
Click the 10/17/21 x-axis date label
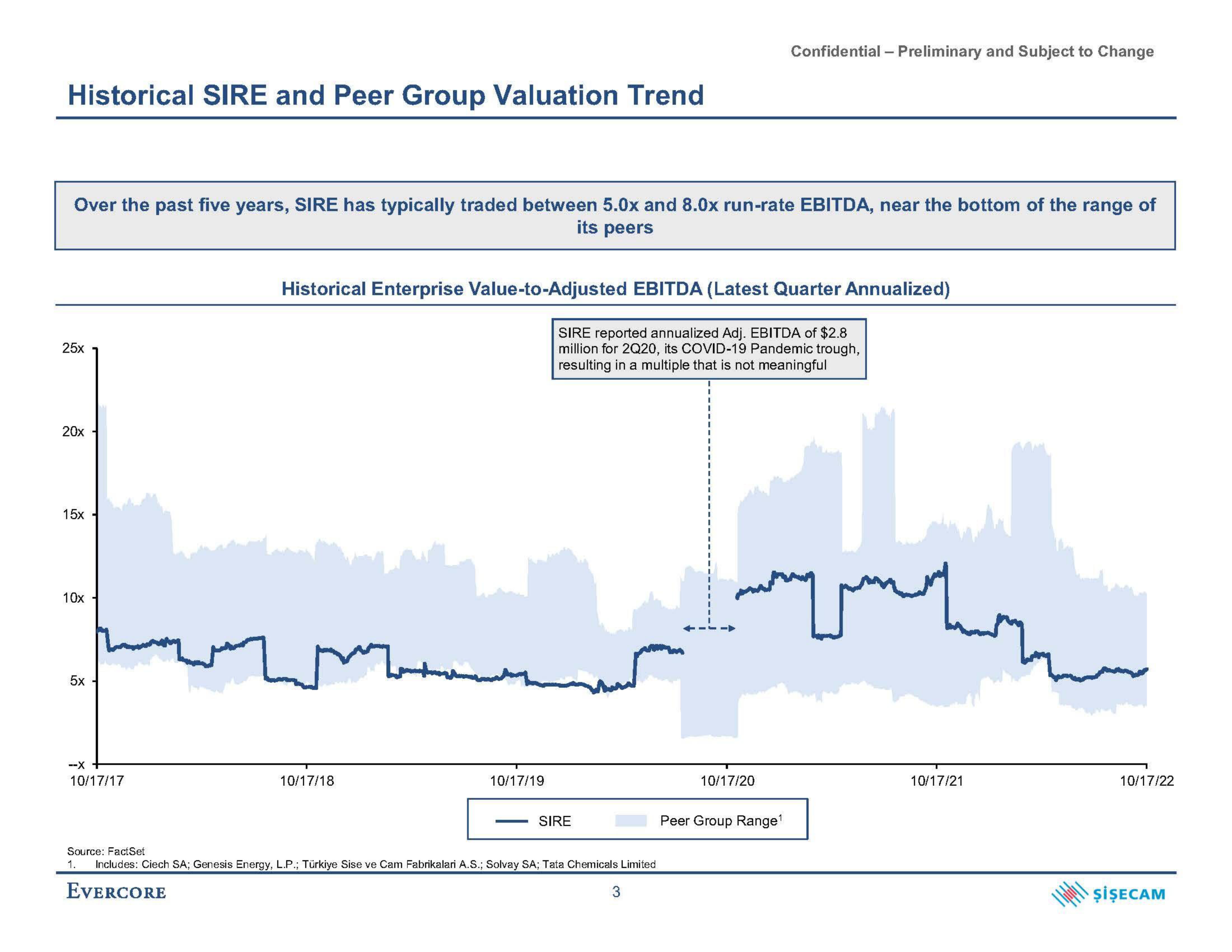(x=937, y=781)
